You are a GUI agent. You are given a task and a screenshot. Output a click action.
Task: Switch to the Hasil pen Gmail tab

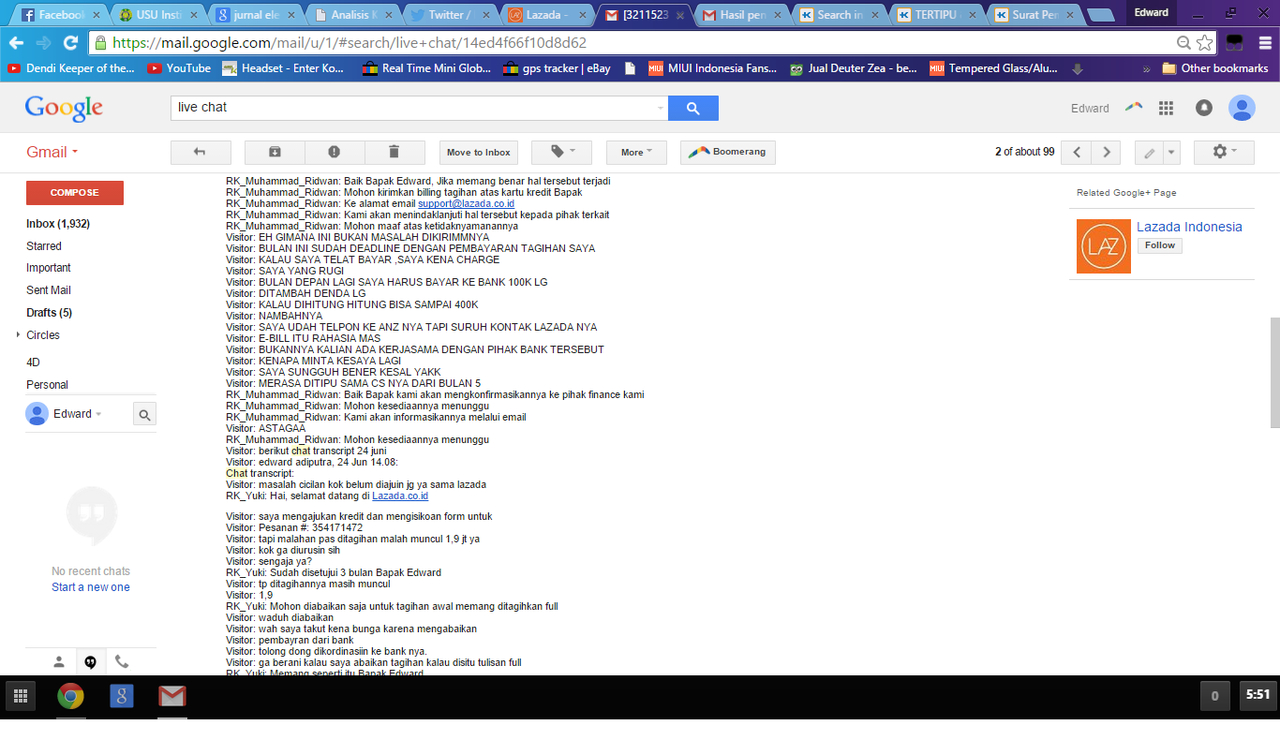coord(741,15)
